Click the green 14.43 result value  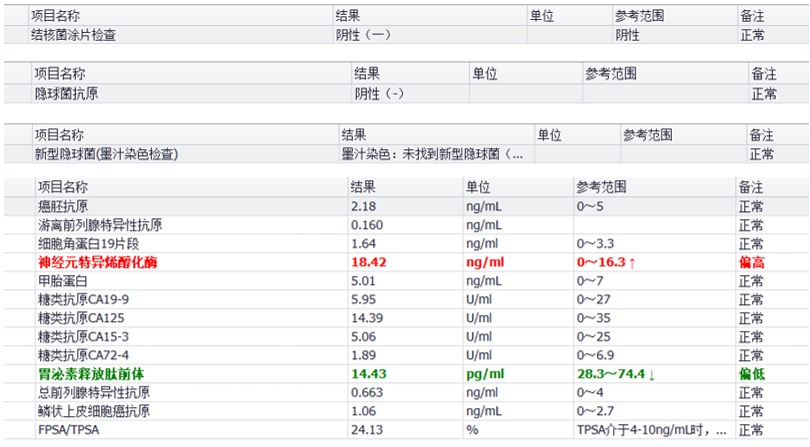(x=369, y=374)
